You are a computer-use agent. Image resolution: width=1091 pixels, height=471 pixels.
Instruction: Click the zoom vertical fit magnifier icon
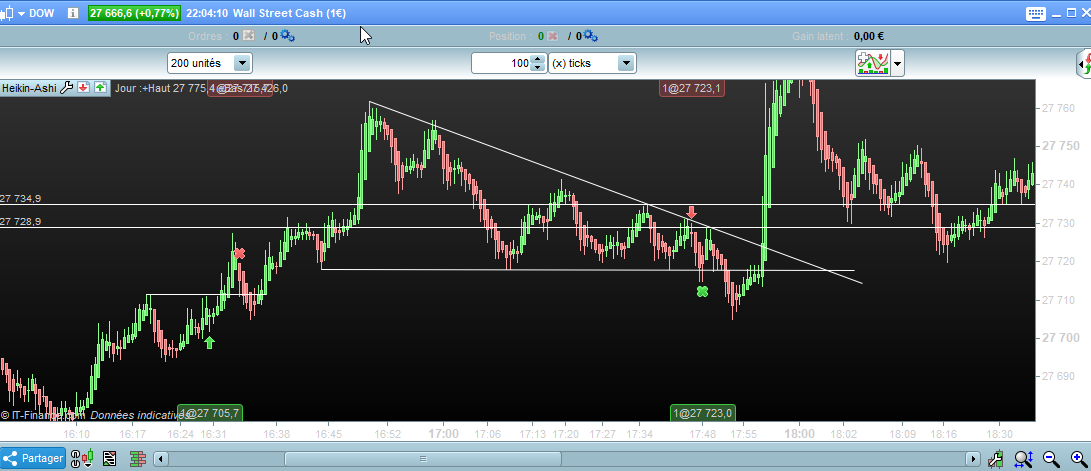coord(1024,458)
